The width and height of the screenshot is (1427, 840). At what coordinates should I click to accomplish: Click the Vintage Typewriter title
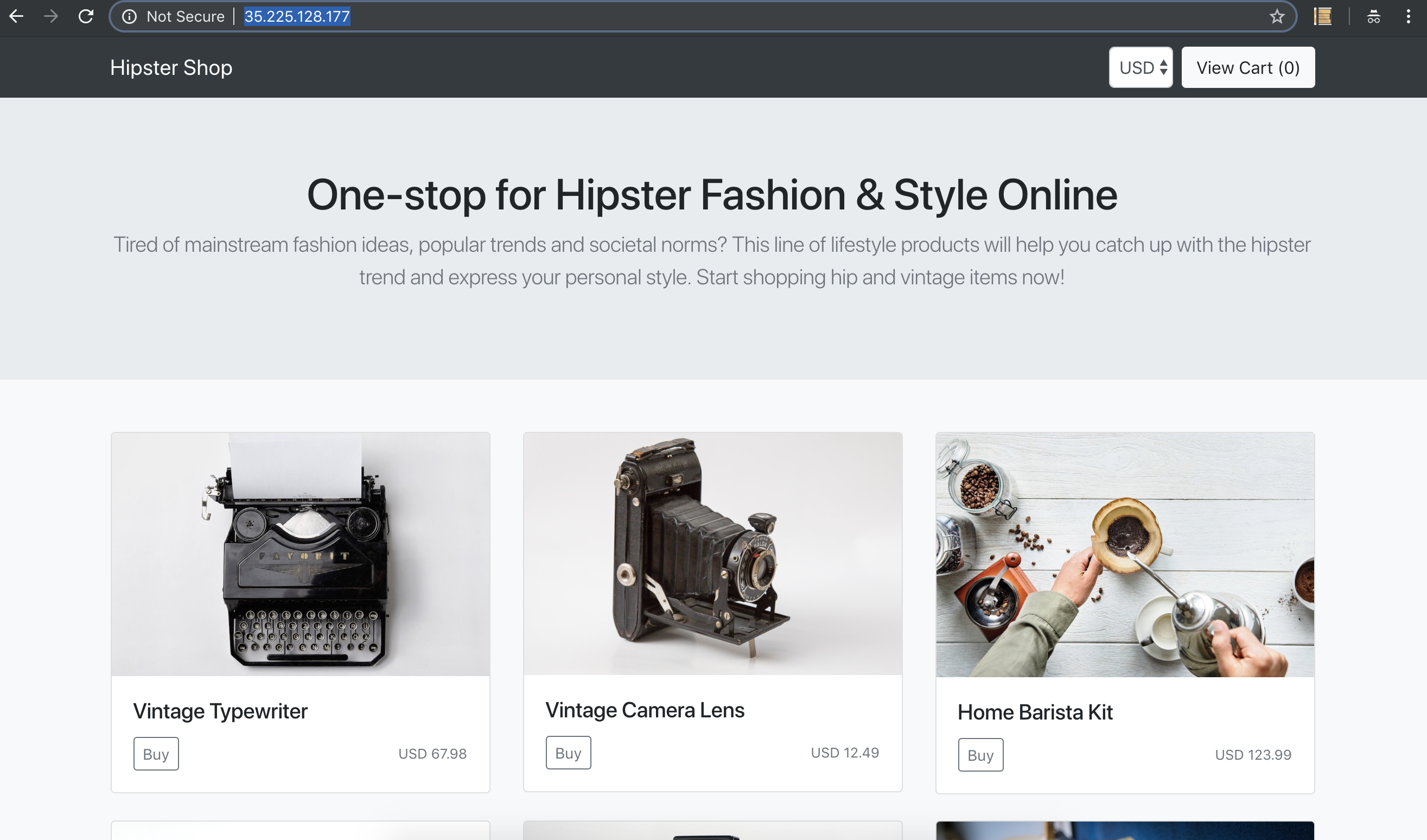[220, 711]
